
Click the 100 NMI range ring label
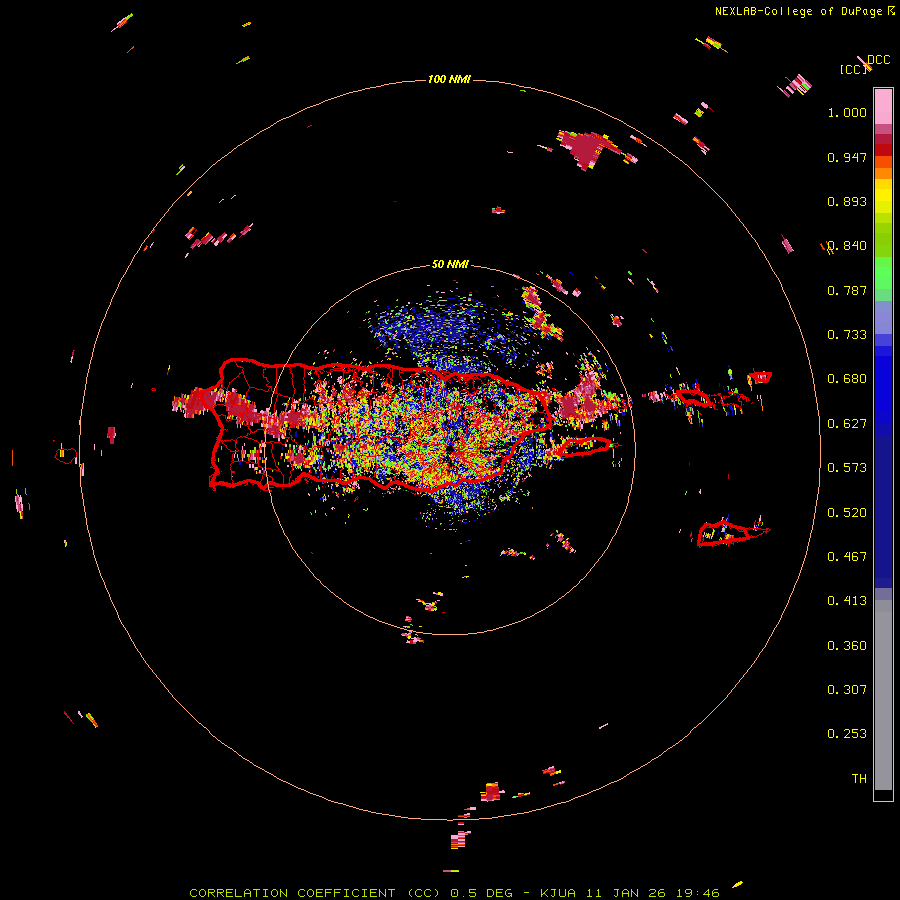click(x=449, y=79)
